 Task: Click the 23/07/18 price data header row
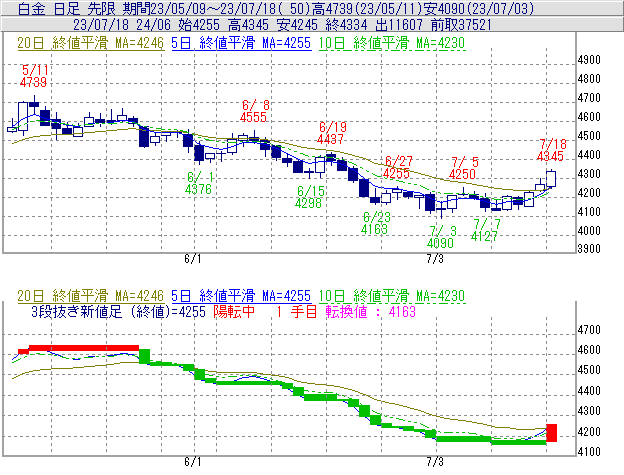coord(312,25)
